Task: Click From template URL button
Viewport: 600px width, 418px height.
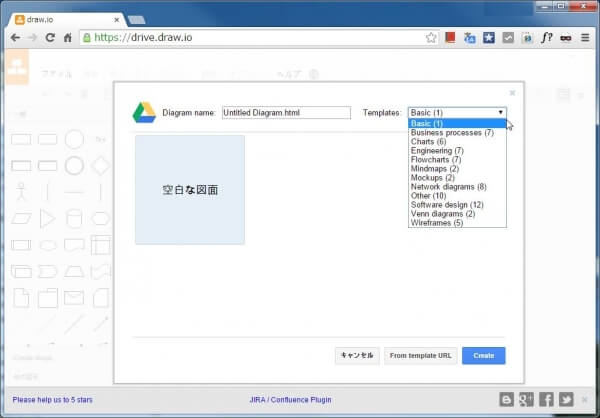Action: 420,355
